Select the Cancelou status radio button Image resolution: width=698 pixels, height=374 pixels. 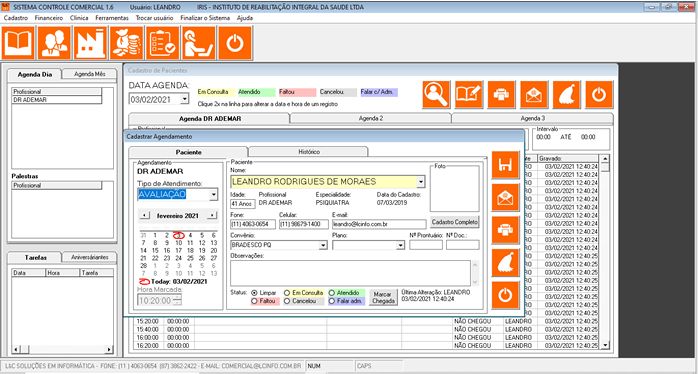click(x=287, y=301)
